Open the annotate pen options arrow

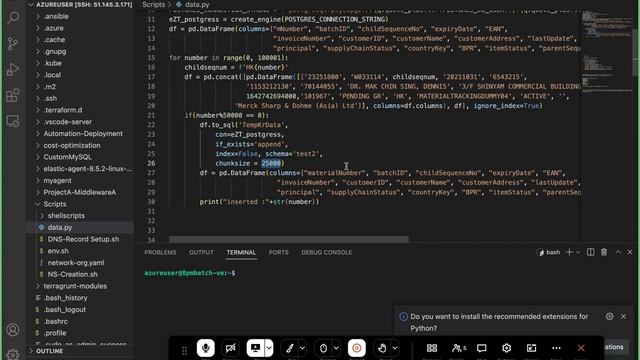tap(302, 348)
